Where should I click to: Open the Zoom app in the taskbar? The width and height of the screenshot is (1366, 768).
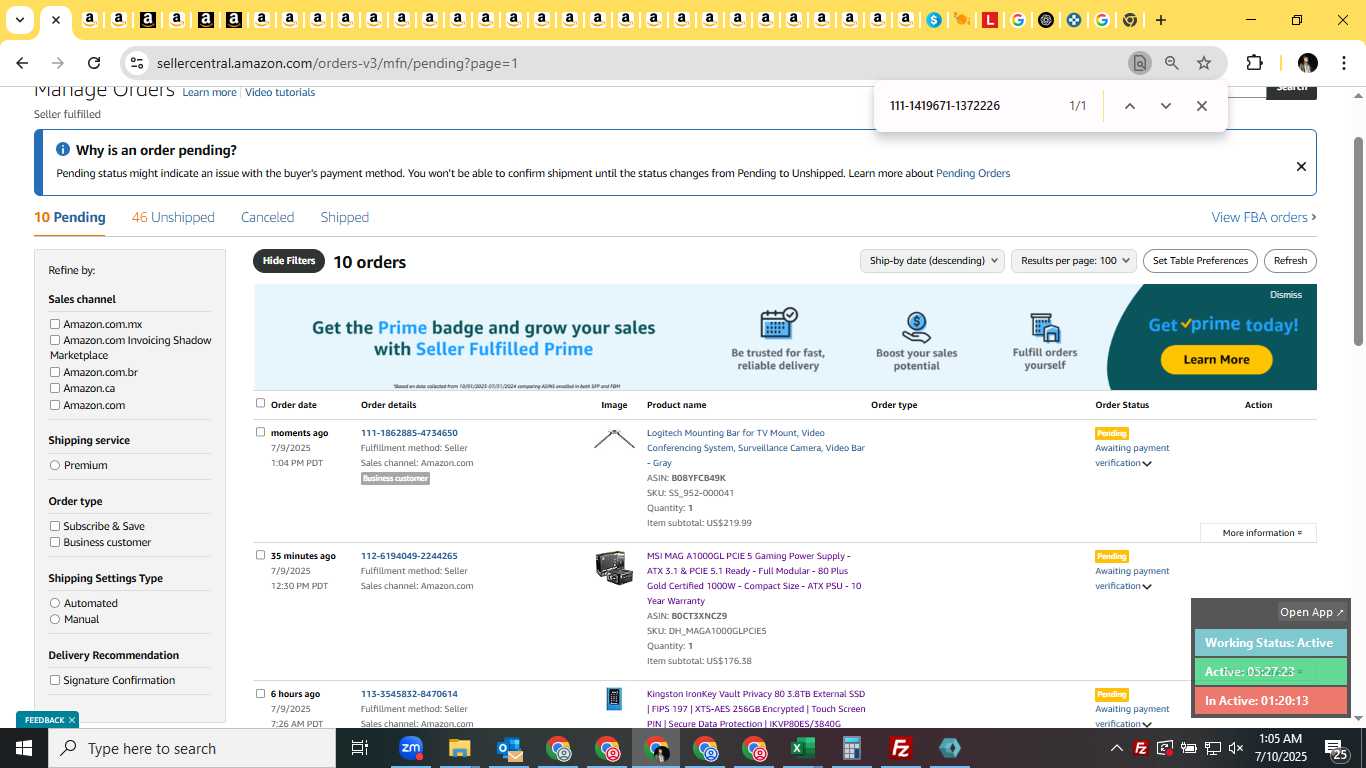tap(410, 748)
